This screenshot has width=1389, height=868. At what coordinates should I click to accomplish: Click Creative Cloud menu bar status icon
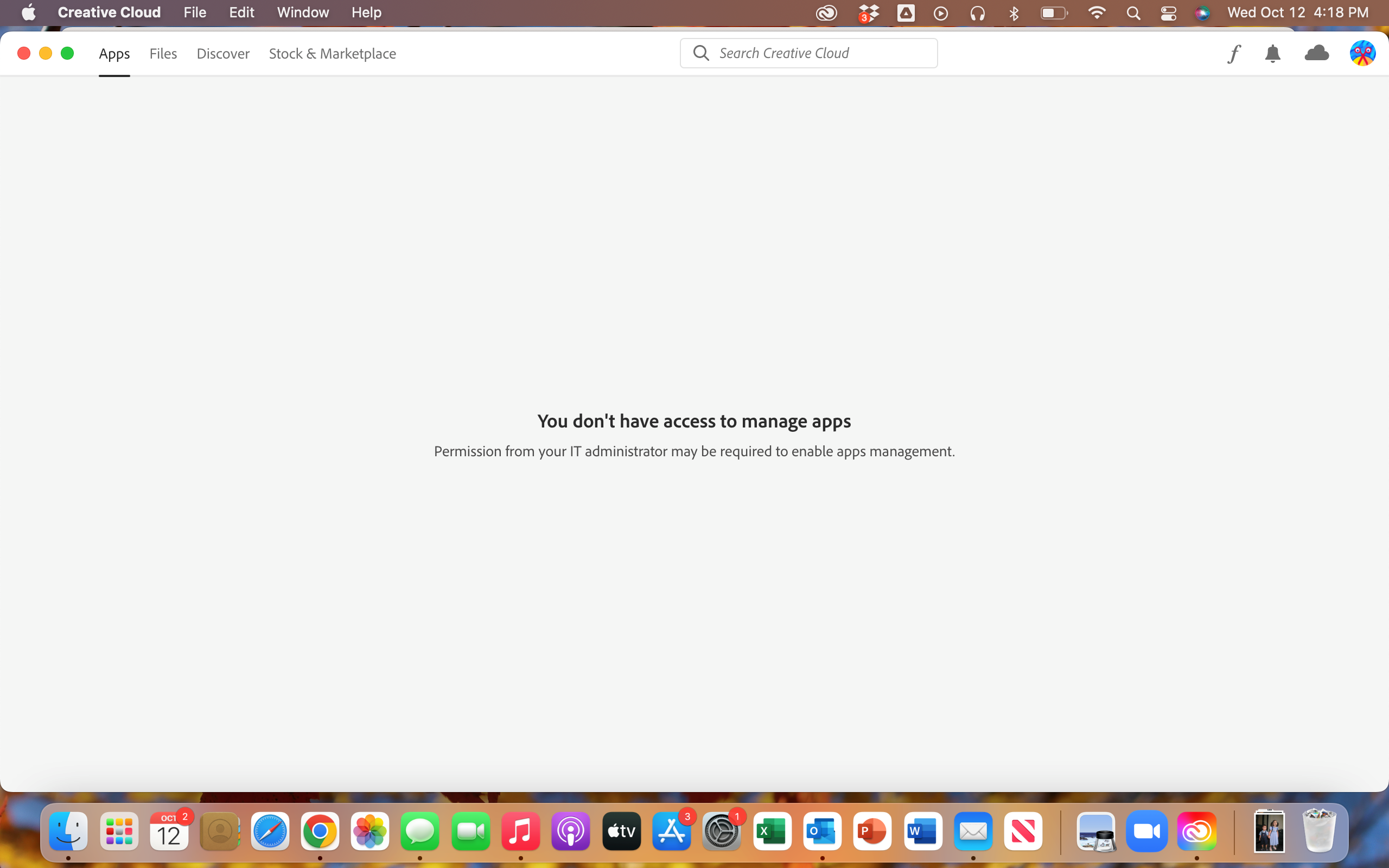click(x=826, y=12)
